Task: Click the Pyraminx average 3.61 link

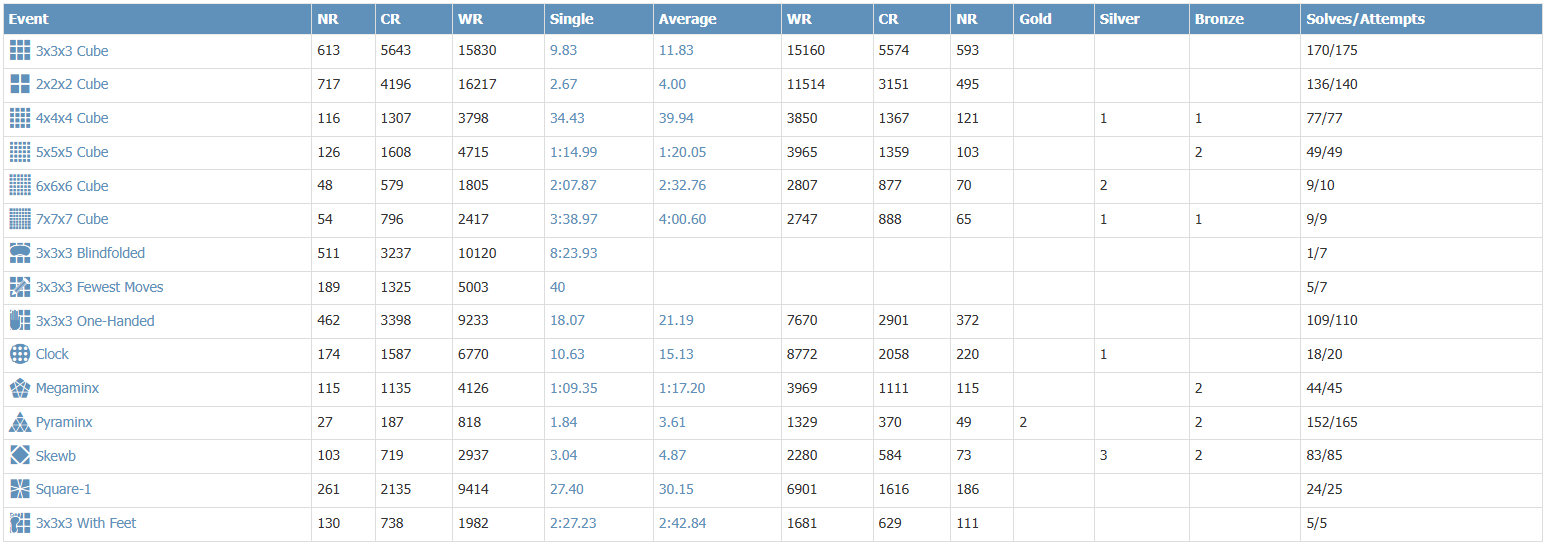Action: 672,422
